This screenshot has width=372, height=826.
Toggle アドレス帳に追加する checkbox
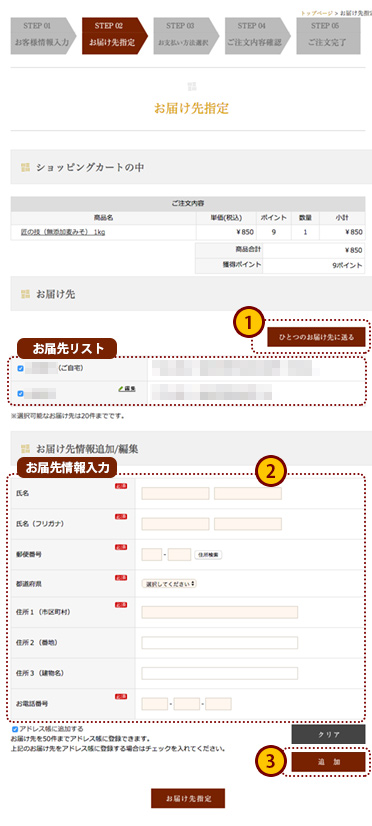click(x=14, y=729)
